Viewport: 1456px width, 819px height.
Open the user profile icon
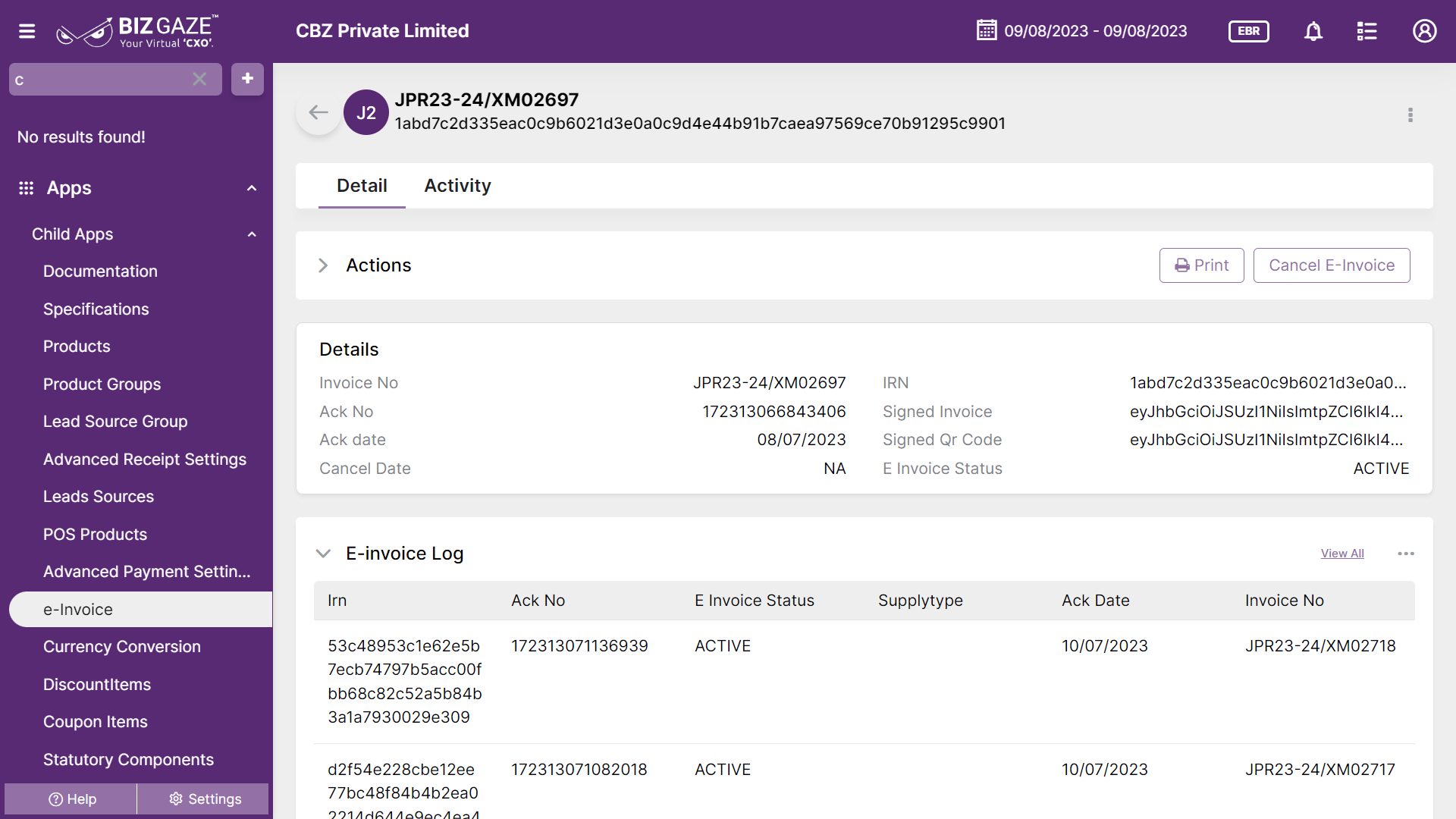coord(1424,31)
